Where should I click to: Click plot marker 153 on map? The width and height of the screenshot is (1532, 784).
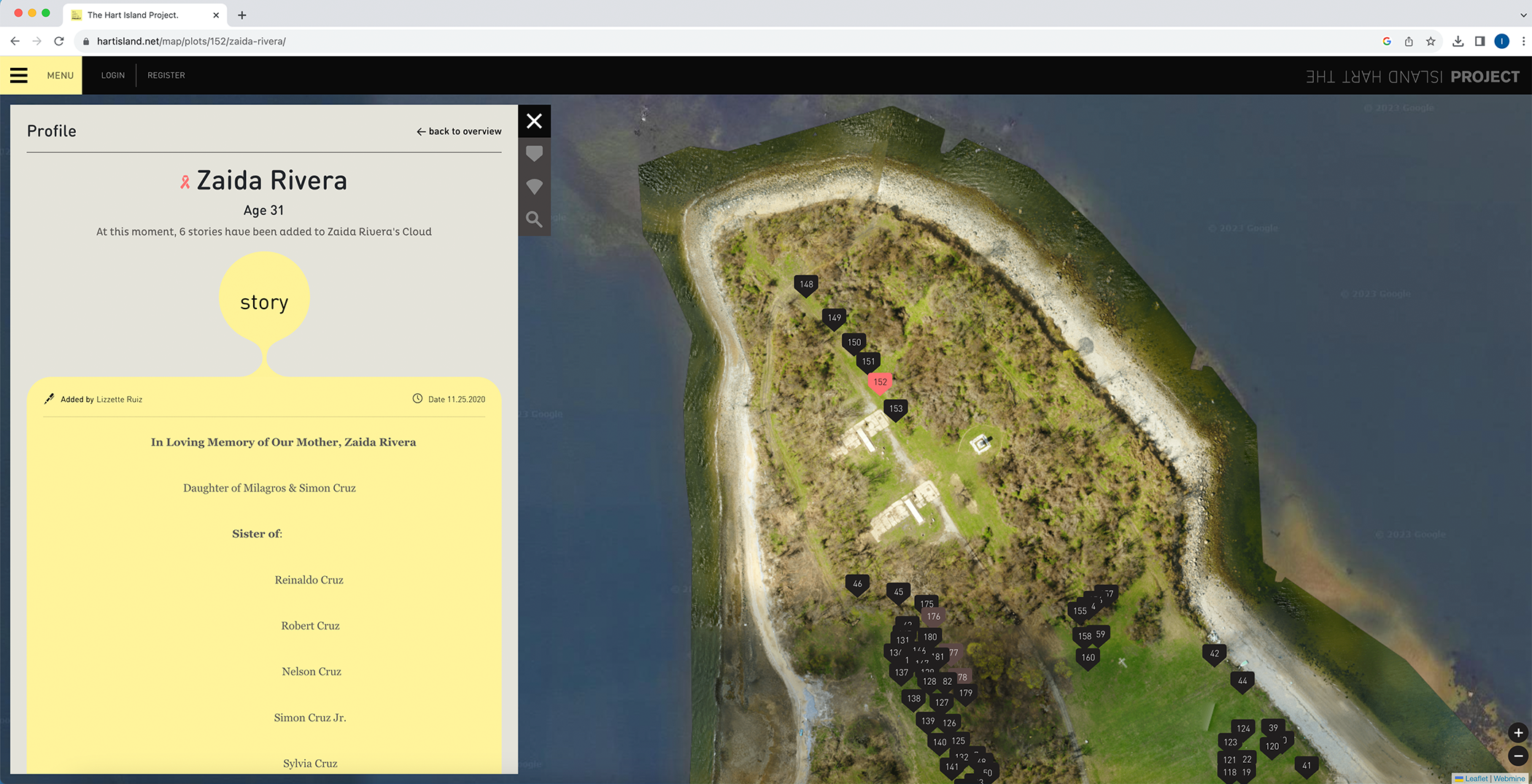click(x=895, y=409)
